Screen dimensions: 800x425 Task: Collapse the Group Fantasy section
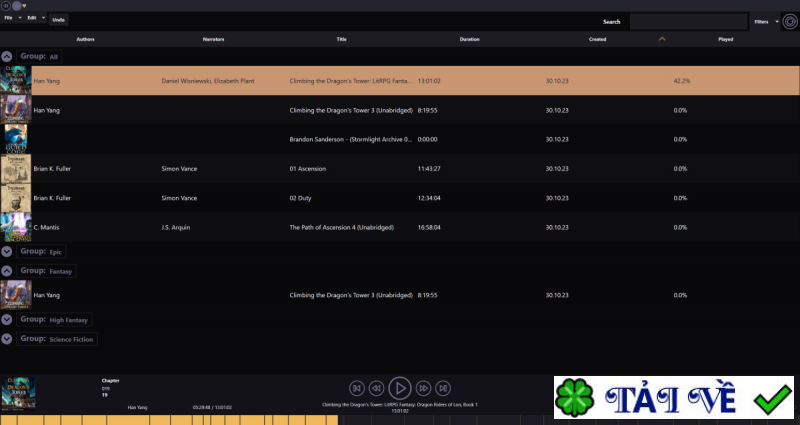[7, 271]
